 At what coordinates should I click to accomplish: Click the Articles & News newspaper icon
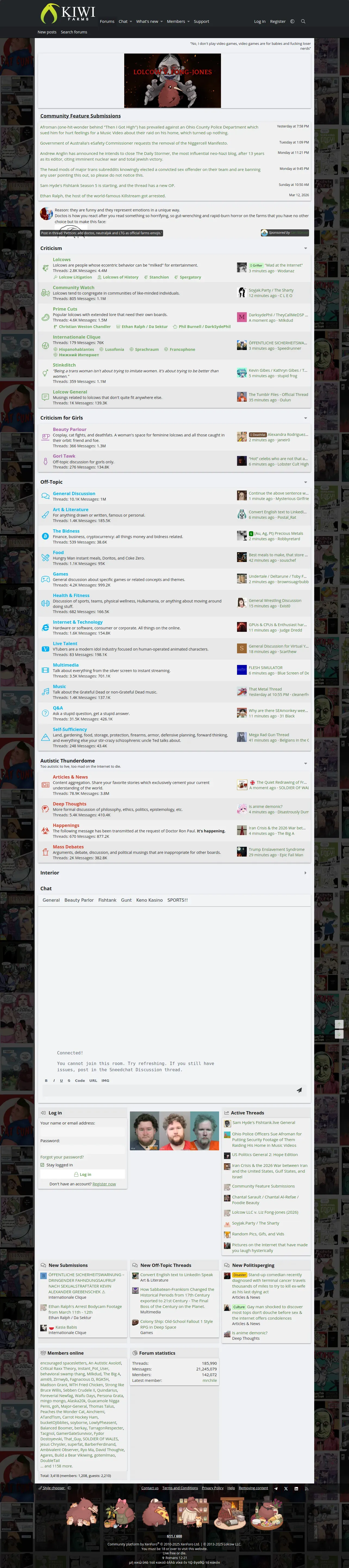point(45,785)
